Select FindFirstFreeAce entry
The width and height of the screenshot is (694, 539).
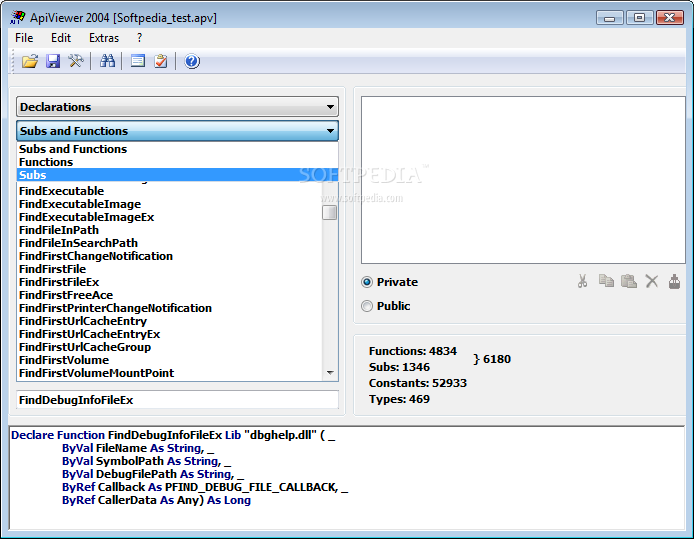click(x=66, y=295)
